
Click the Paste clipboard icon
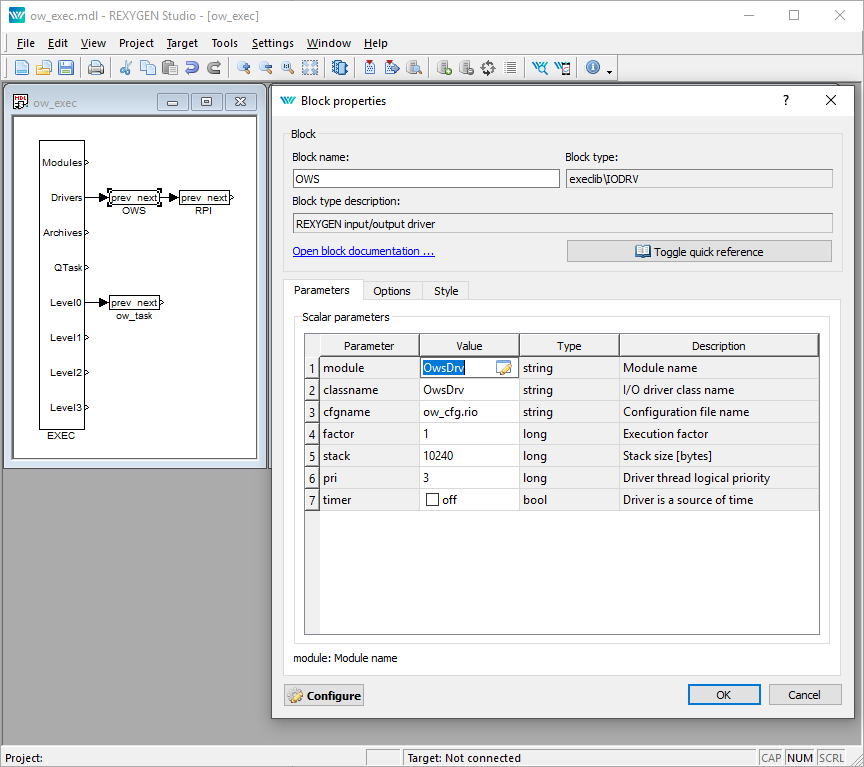click(170, 68)
